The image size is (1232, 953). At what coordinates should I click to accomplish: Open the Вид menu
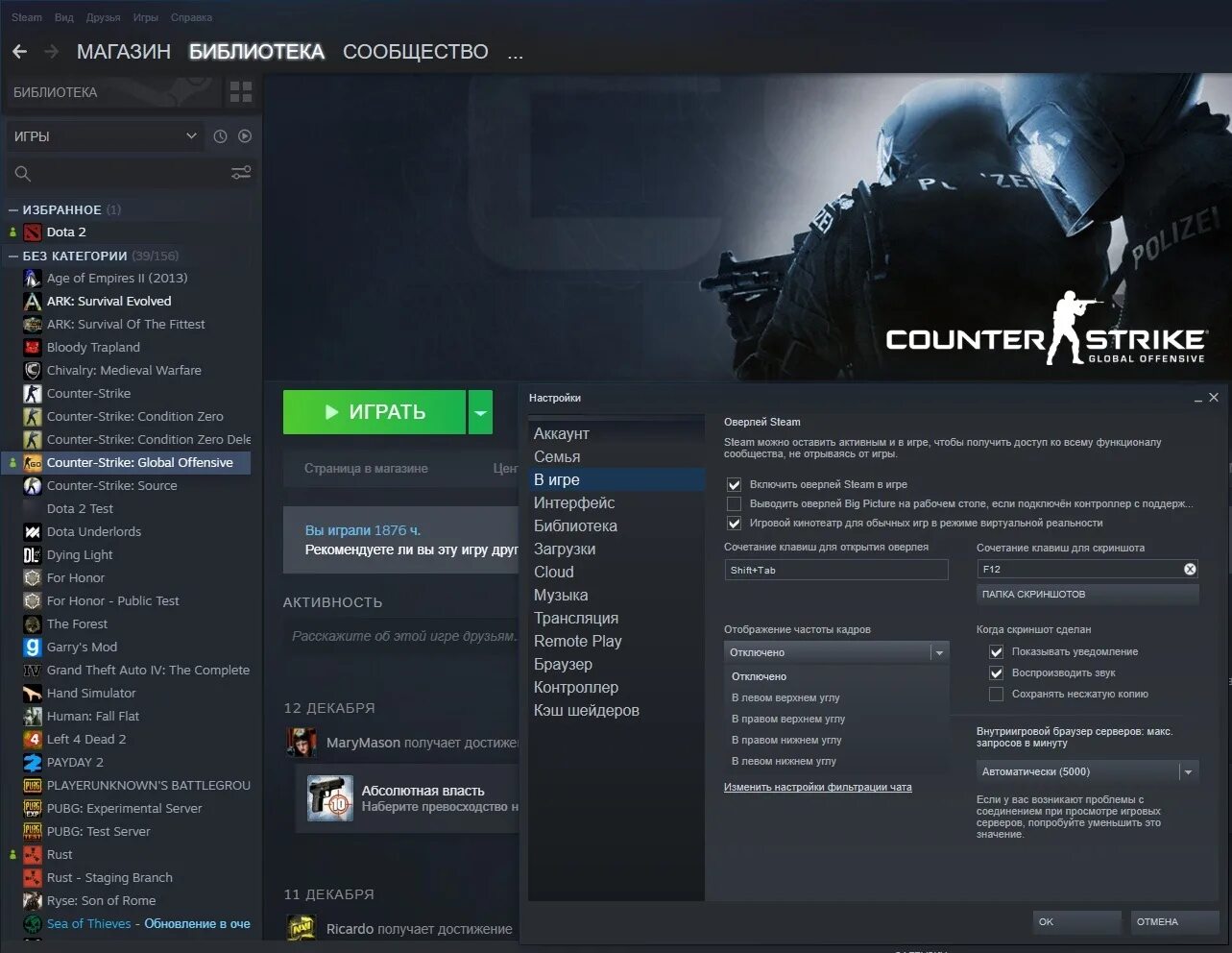pyautogui.click(x=64, y=17)
